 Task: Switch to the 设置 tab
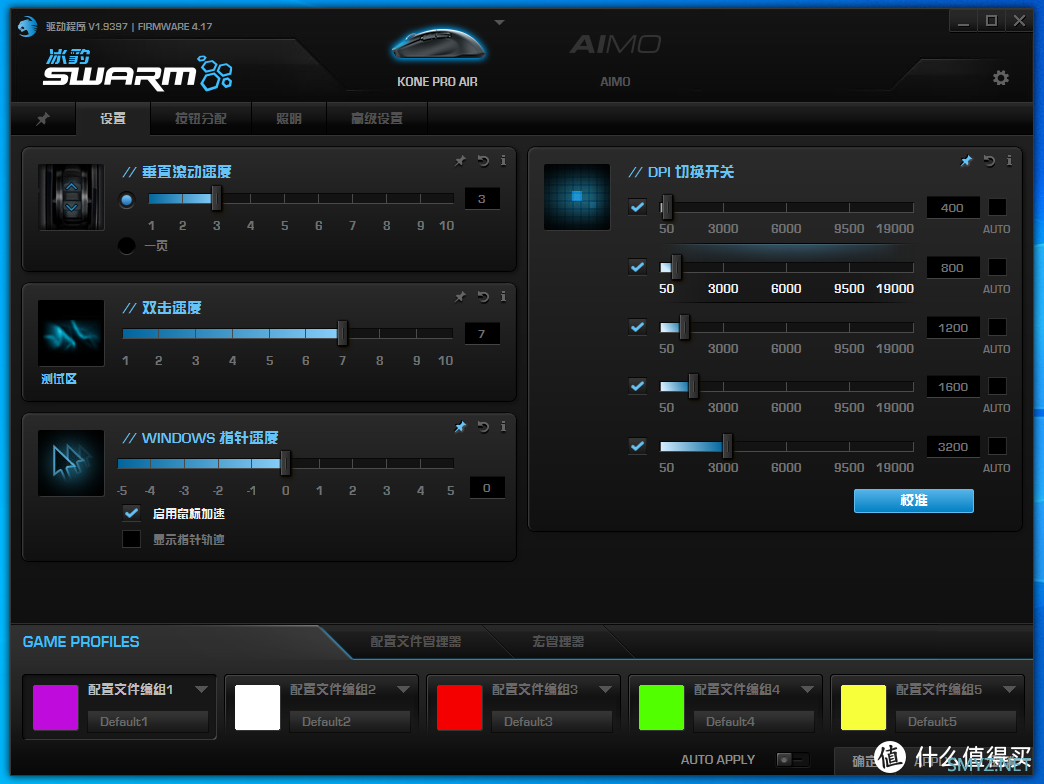click(x=113, y=118)
